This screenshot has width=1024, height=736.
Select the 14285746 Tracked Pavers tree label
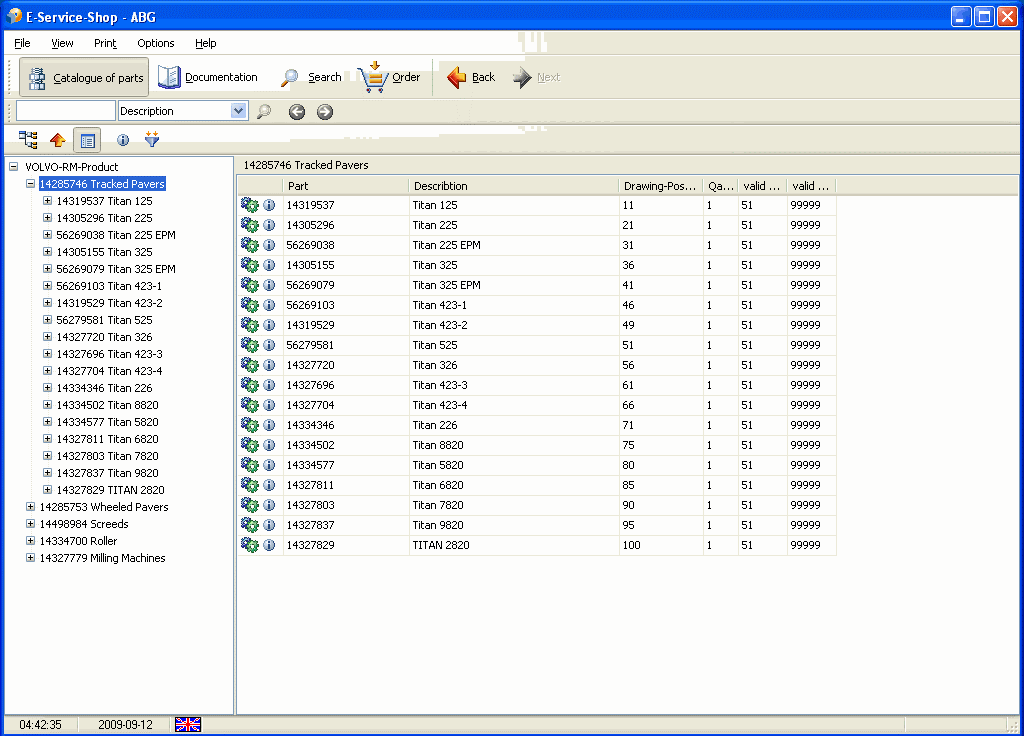pyautogui.click(x=102, y=184)
